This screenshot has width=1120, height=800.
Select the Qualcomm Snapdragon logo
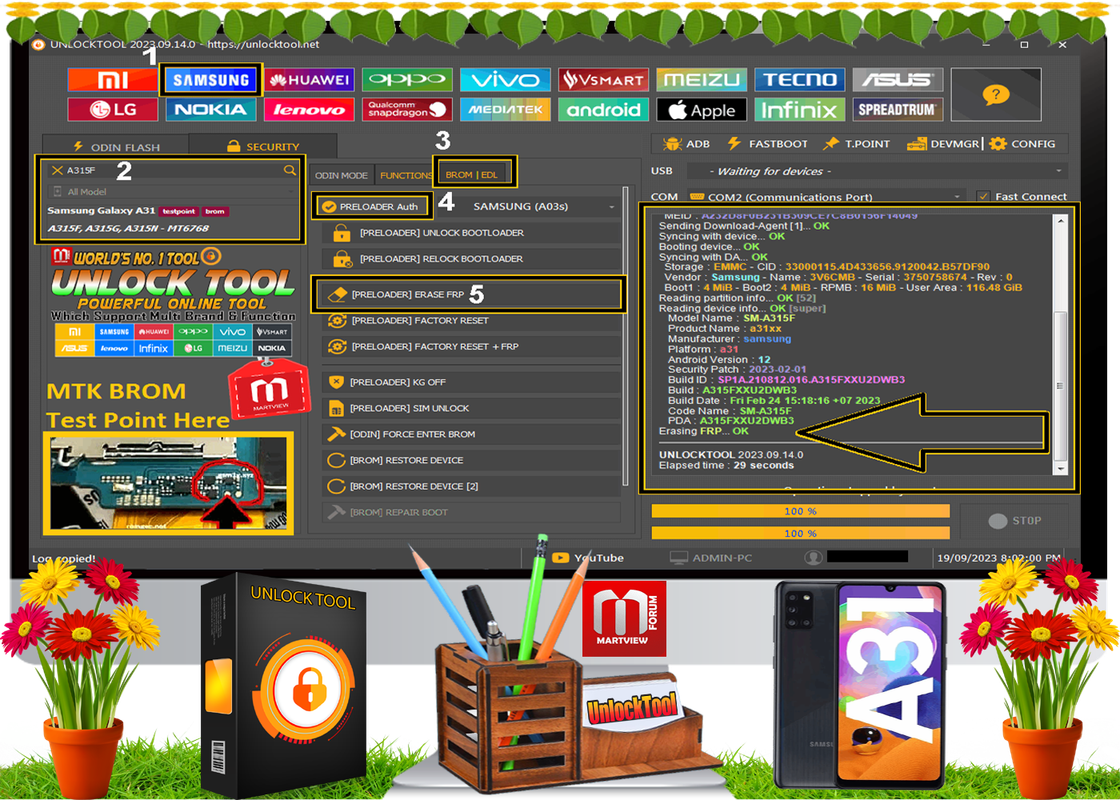coord(407,109)
